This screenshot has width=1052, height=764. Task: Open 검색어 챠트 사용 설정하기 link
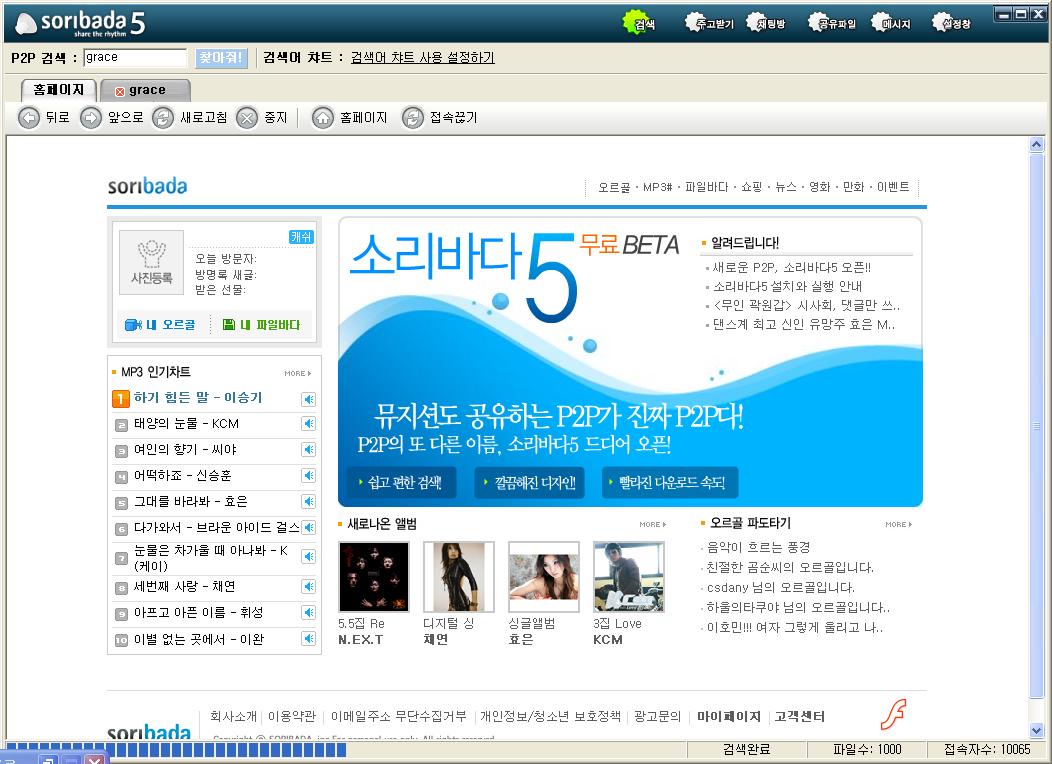(x=423, y=58)
